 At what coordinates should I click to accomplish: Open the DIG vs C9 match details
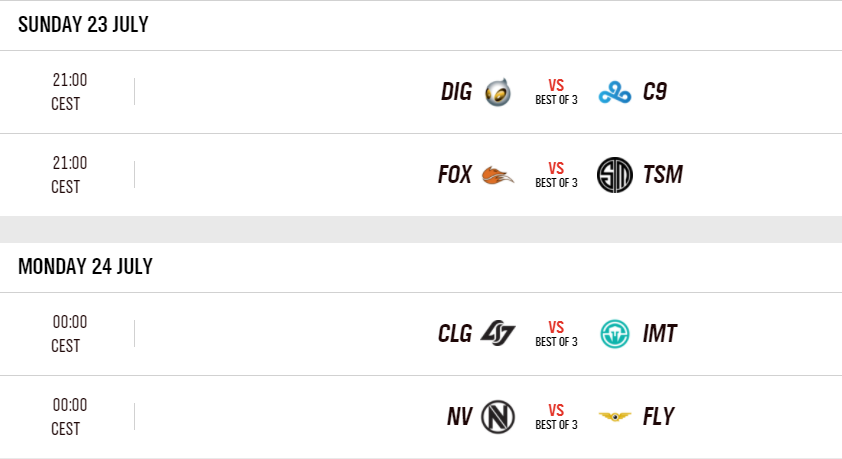click(556, 92)
